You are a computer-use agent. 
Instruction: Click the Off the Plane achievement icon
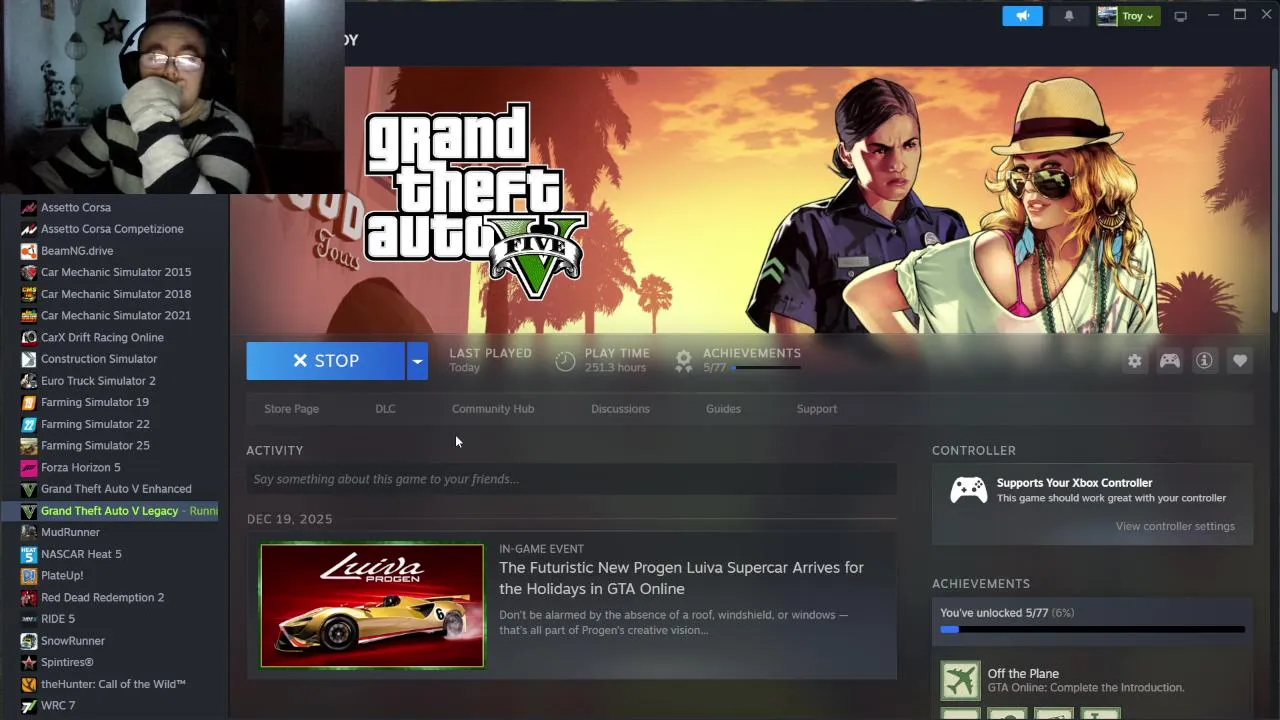coord(960,681)
